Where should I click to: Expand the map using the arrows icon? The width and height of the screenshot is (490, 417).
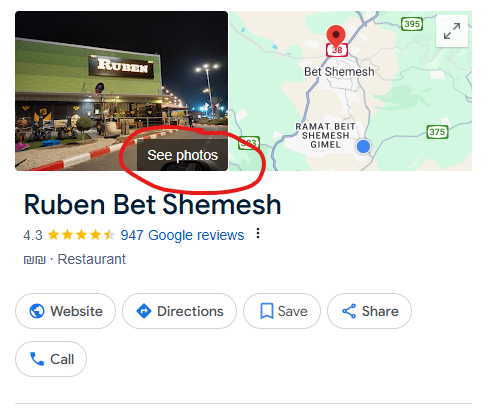coord(452,31)
